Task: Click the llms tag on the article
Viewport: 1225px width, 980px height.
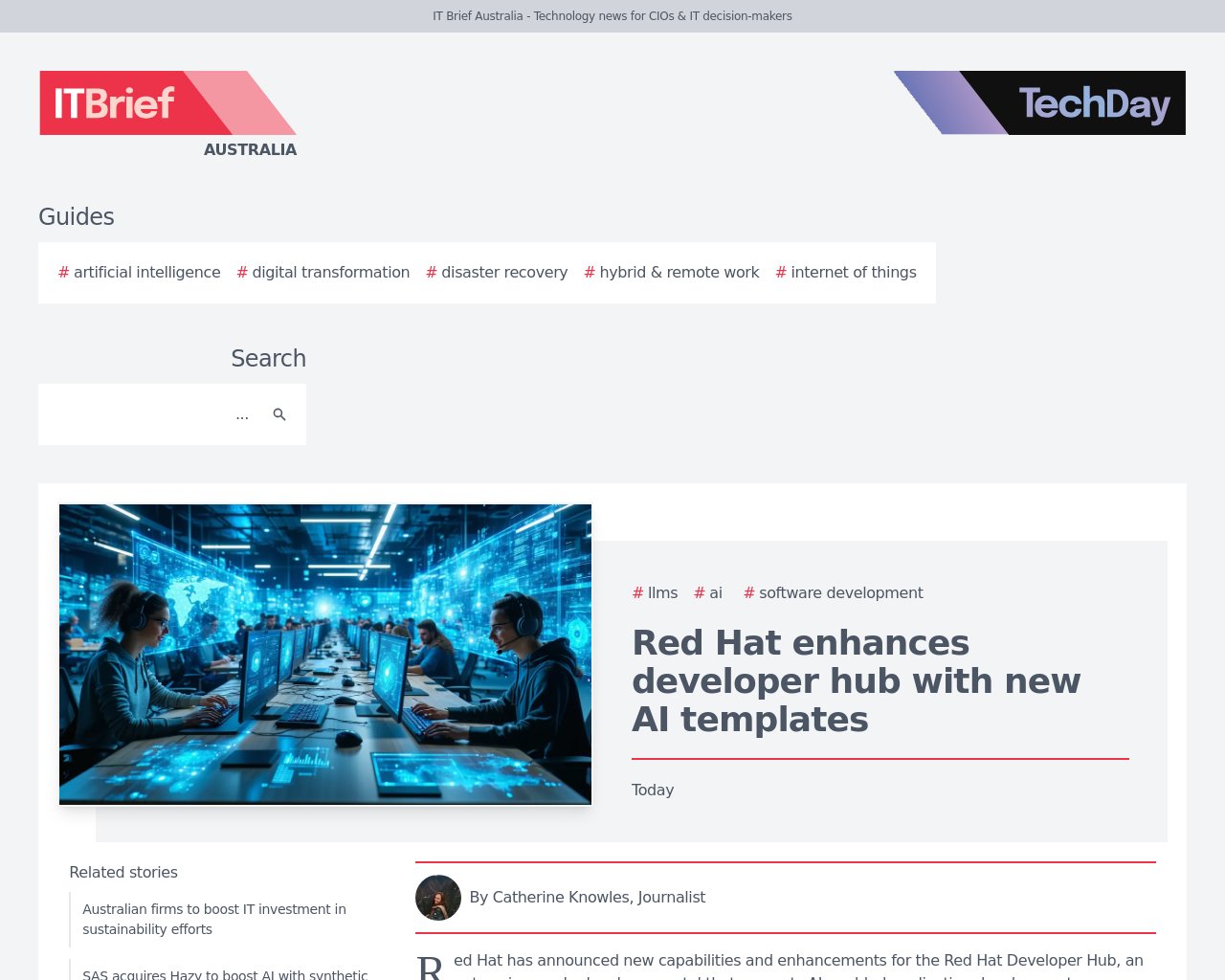Action: point(656,593)
